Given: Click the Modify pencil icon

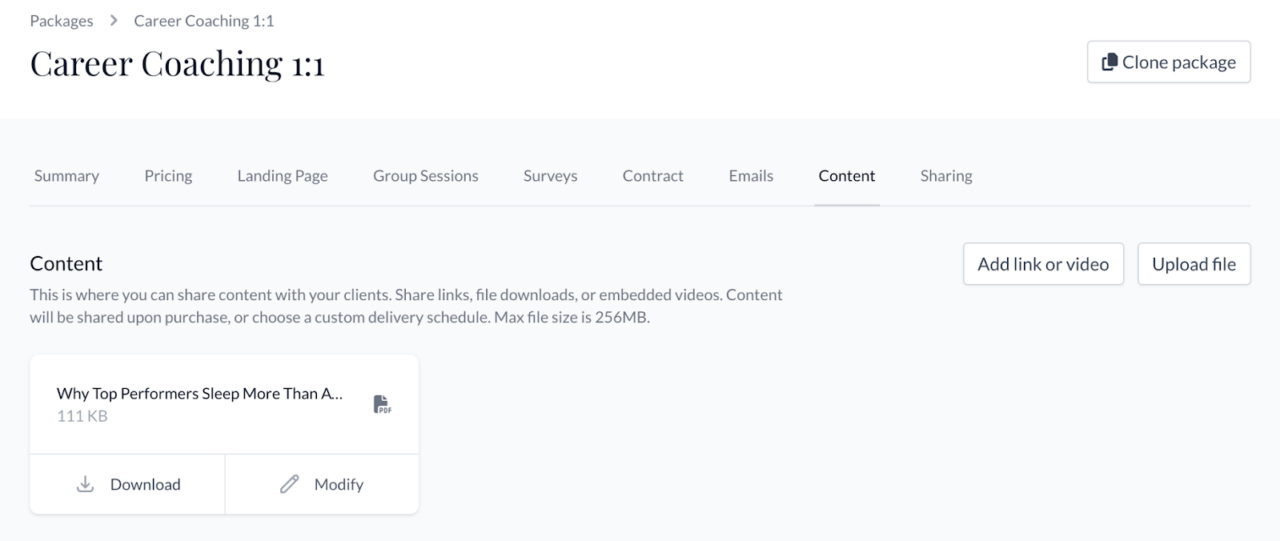Looking at the screenshot, I should tap(290, 484).
